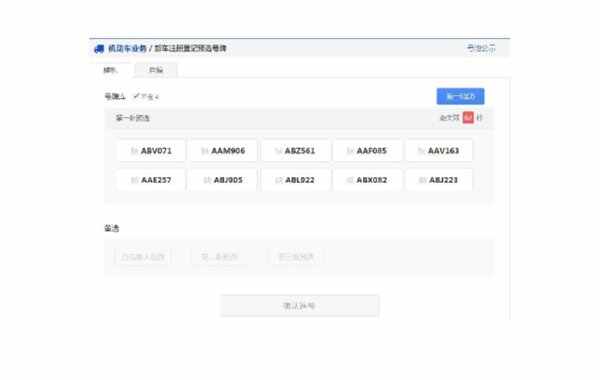Screen dimensions: 600x380
Task: Click the blue next-group button
Action: pos(460,96)
